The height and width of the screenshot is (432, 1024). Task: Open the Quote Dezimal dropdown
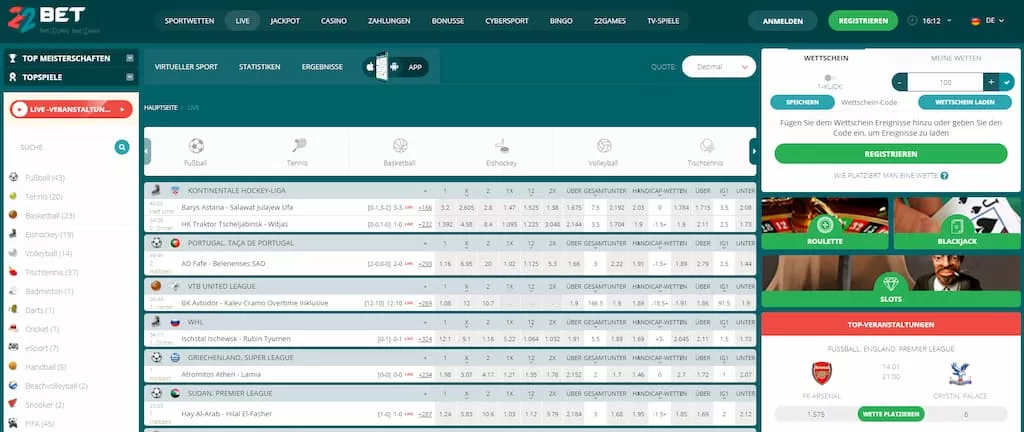point(719,67)
